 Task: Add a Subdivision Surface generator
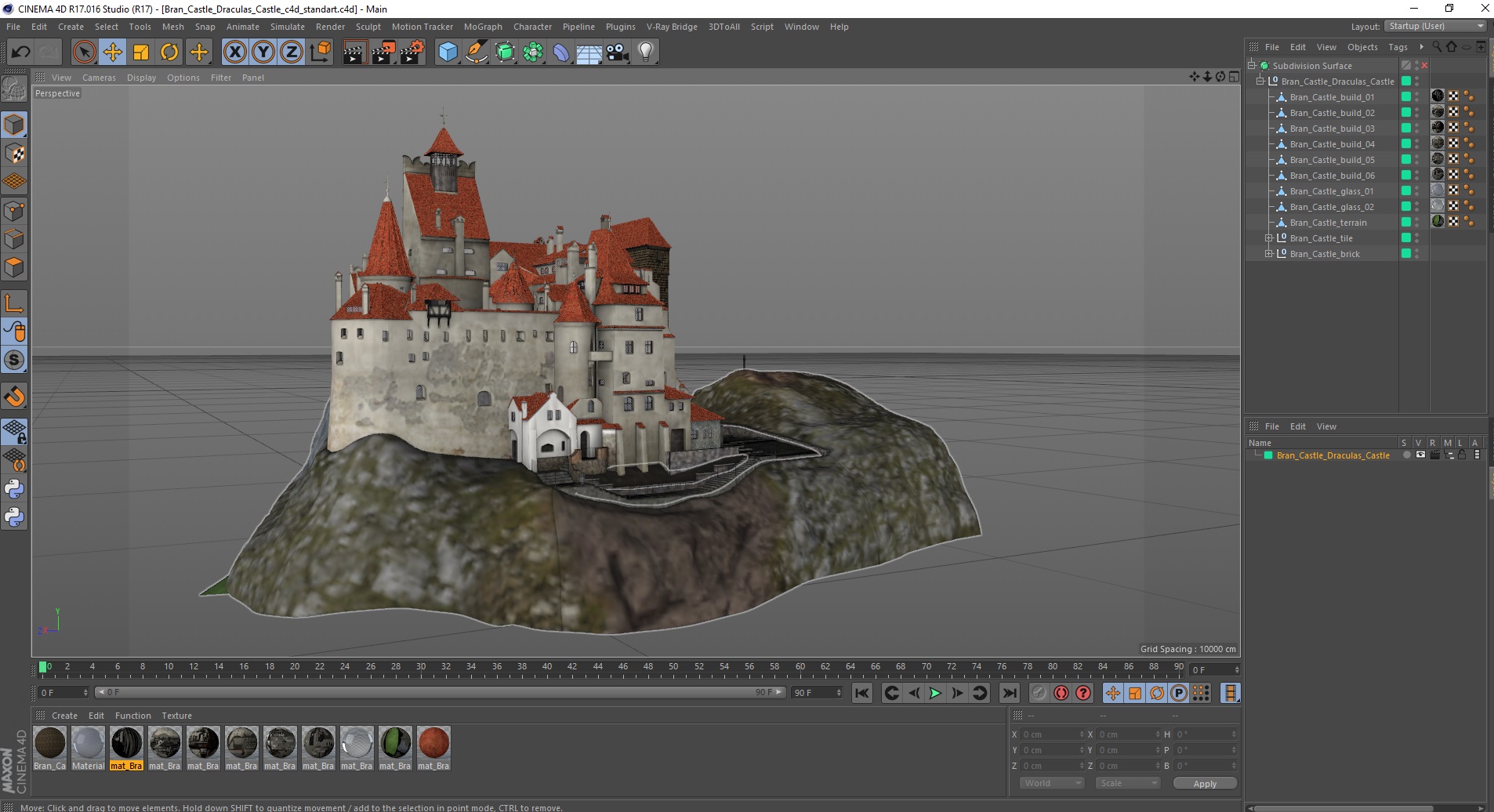505,53
